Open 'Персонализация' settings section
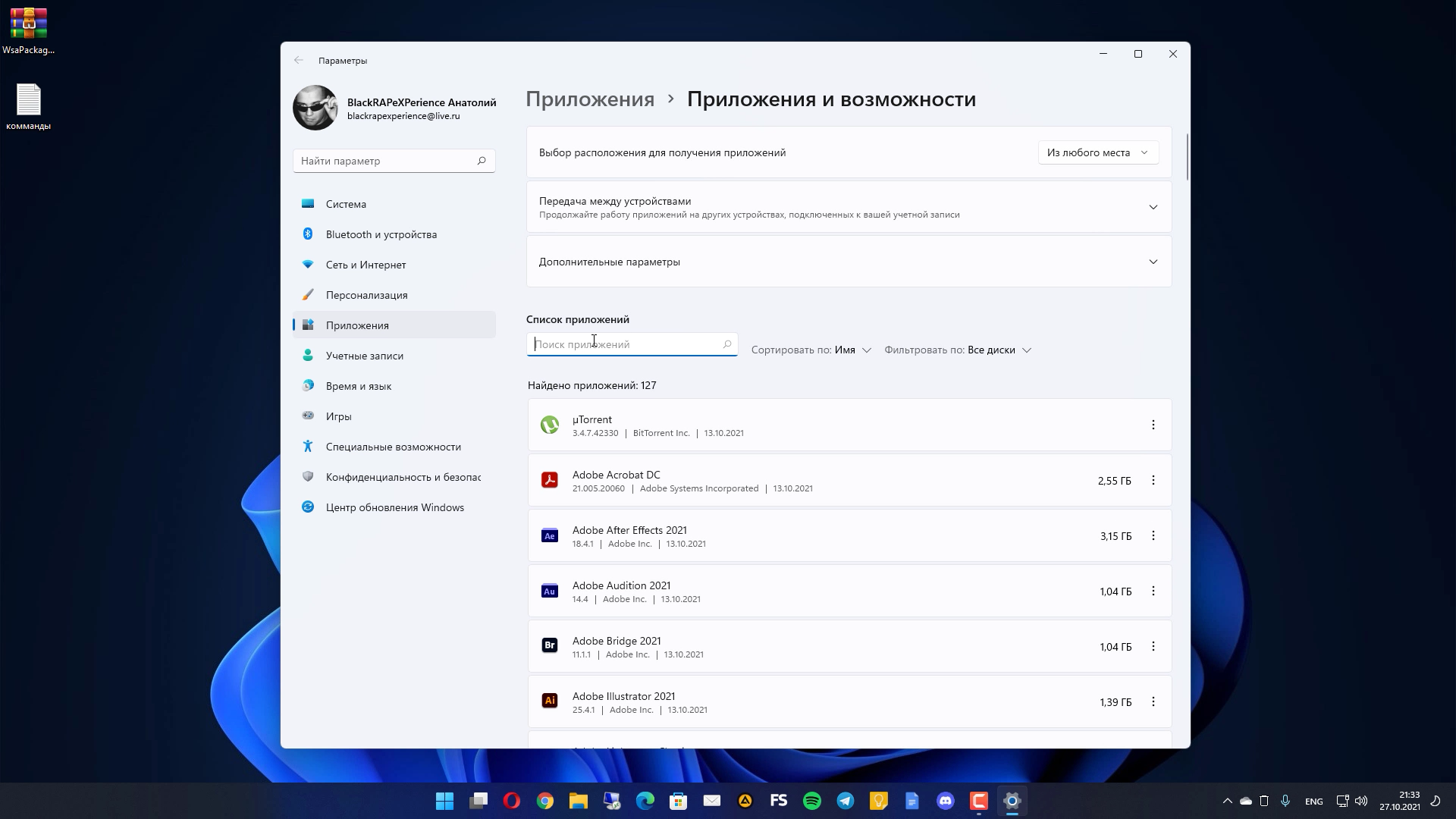Viewport: 1456px width, 819px height. (366, 295)
